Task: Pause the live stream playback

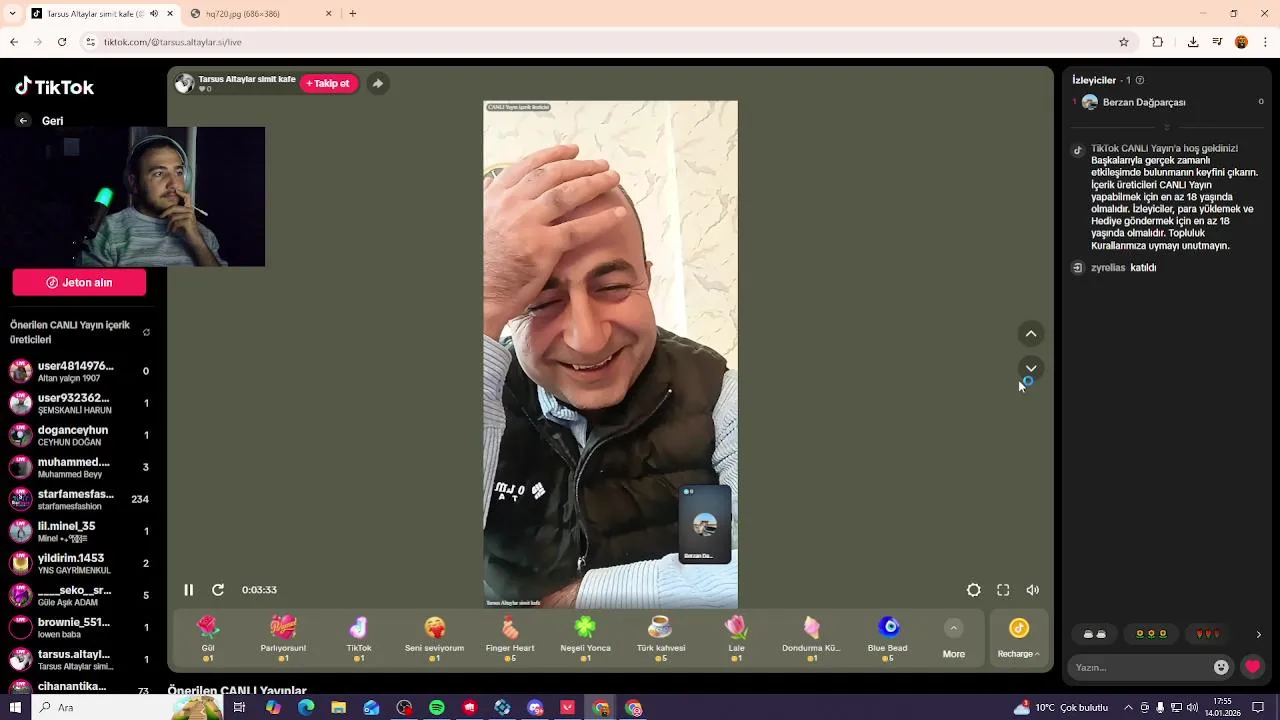Action: coord(188,590)
